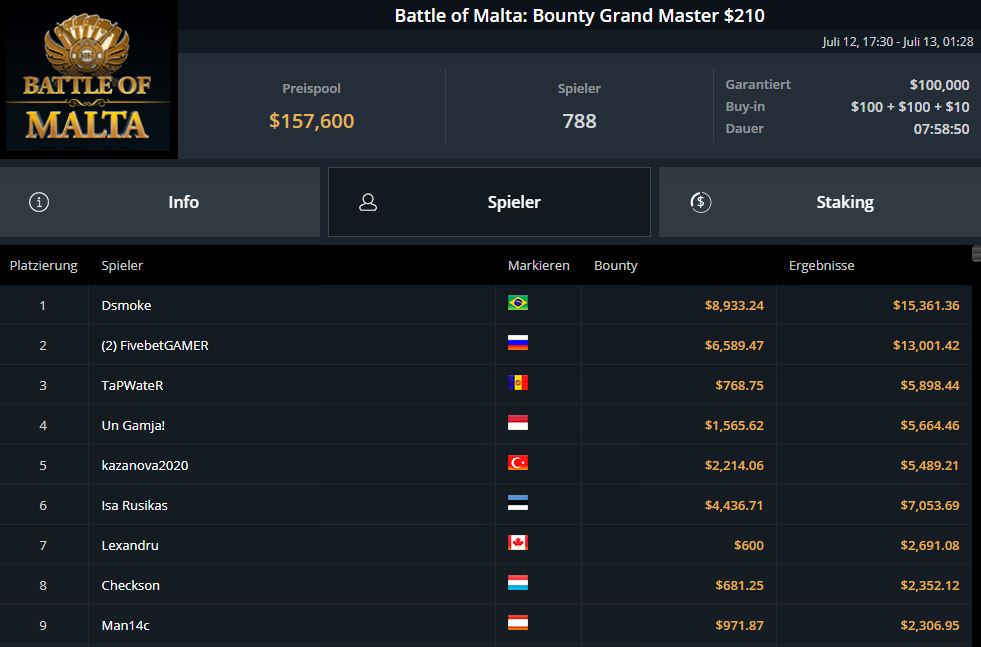This screenshot has width=981, height=647.
Task: Click the Turkish flag for kazanova2020
Action: coord(517,463)
